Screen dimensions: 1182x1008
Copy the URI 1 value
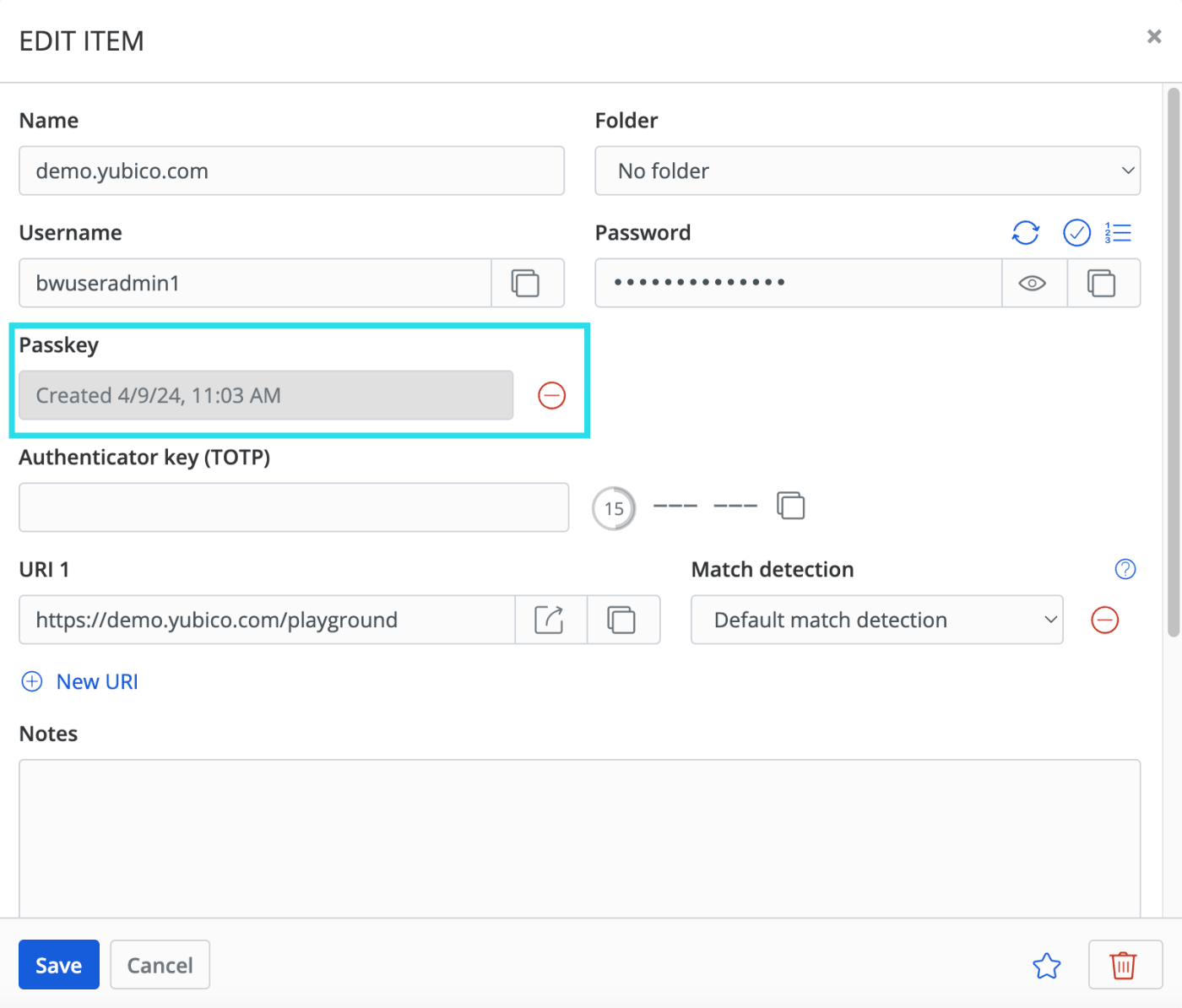pyautogui.click(x=623, y=621)
